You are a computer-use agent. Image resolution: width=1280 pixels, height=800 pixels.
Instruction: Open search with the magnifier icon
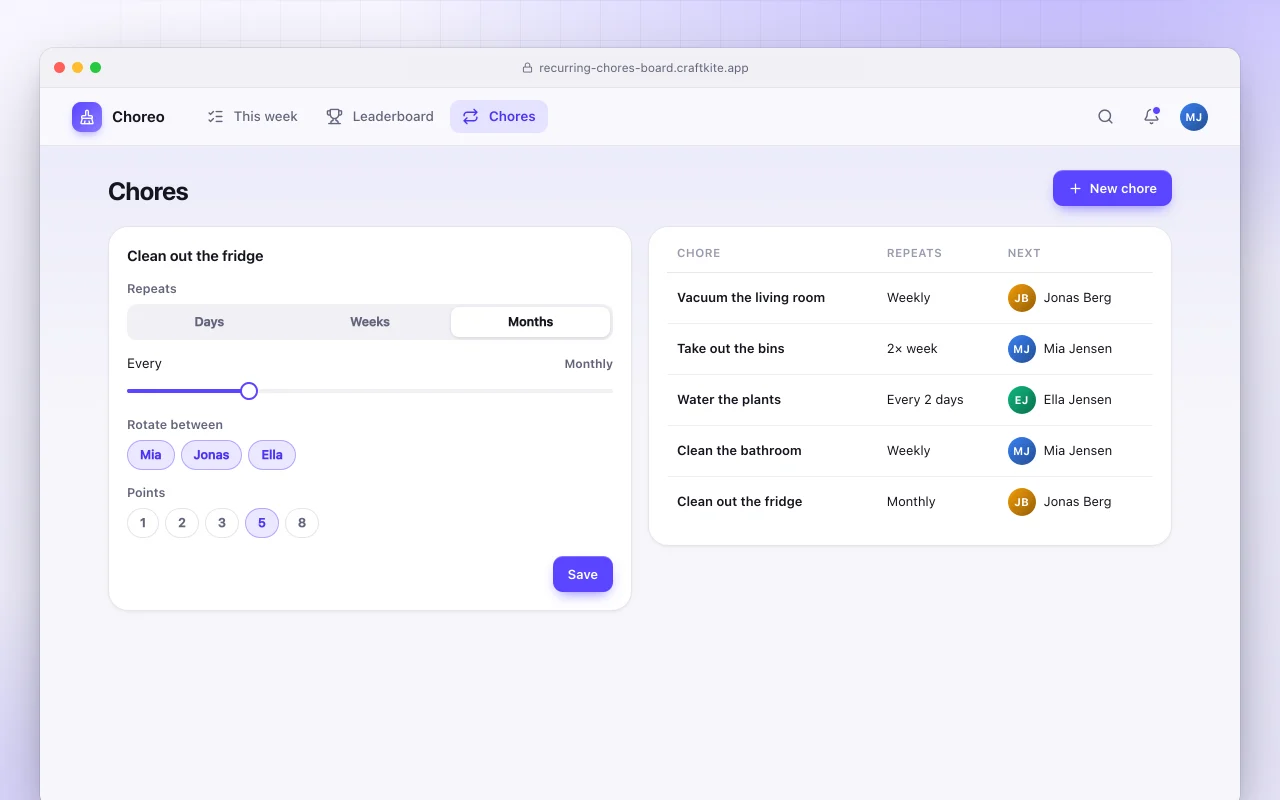[1105, 117]
